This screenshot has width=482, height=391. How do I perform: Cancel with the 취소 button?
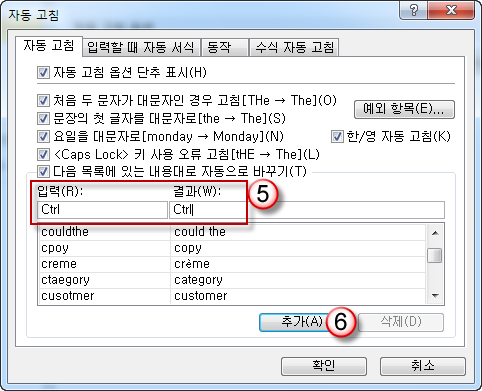(x=423, y=366)
